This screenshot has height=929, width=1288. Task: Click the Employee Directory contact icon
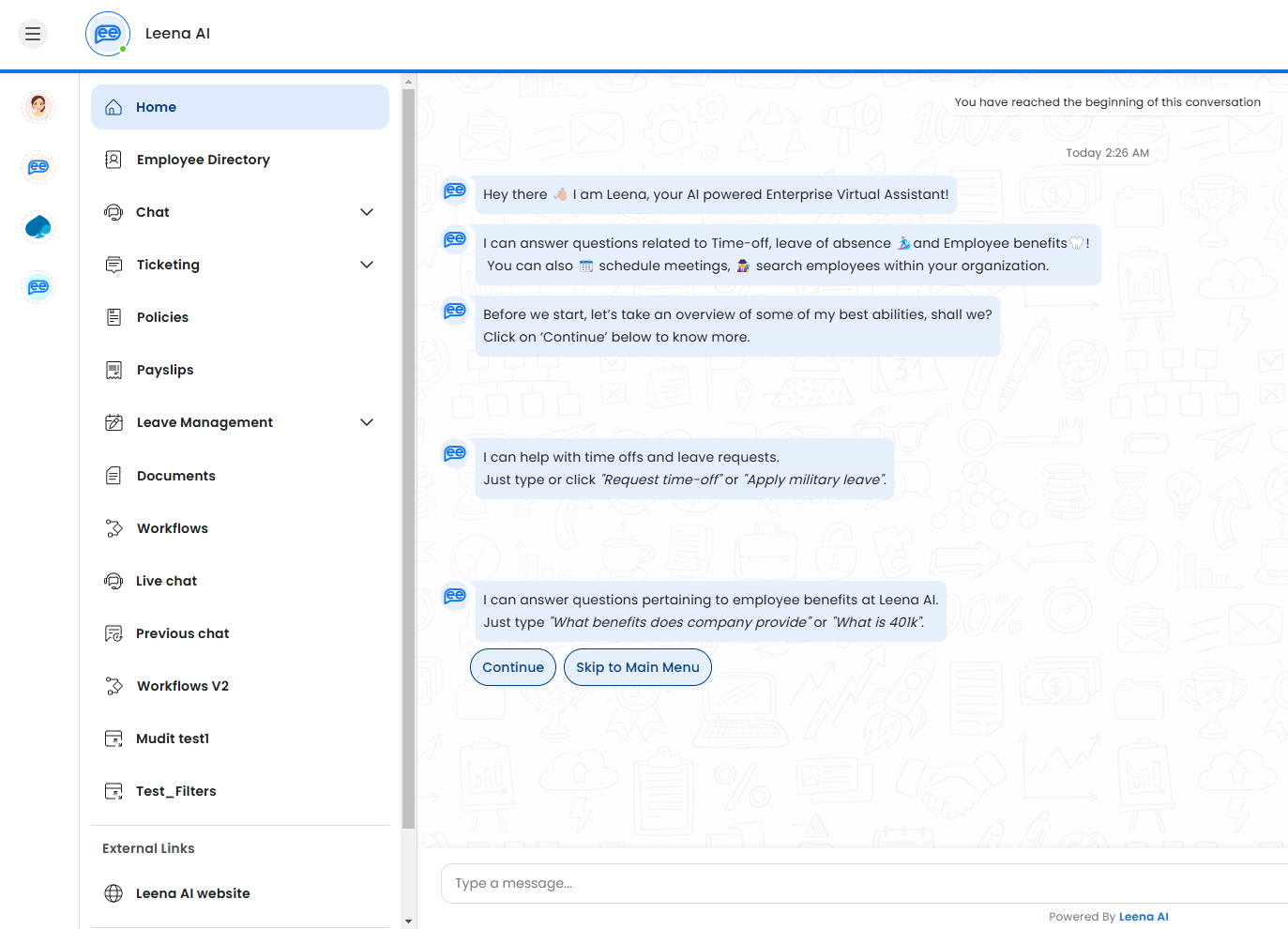[114, 160]
